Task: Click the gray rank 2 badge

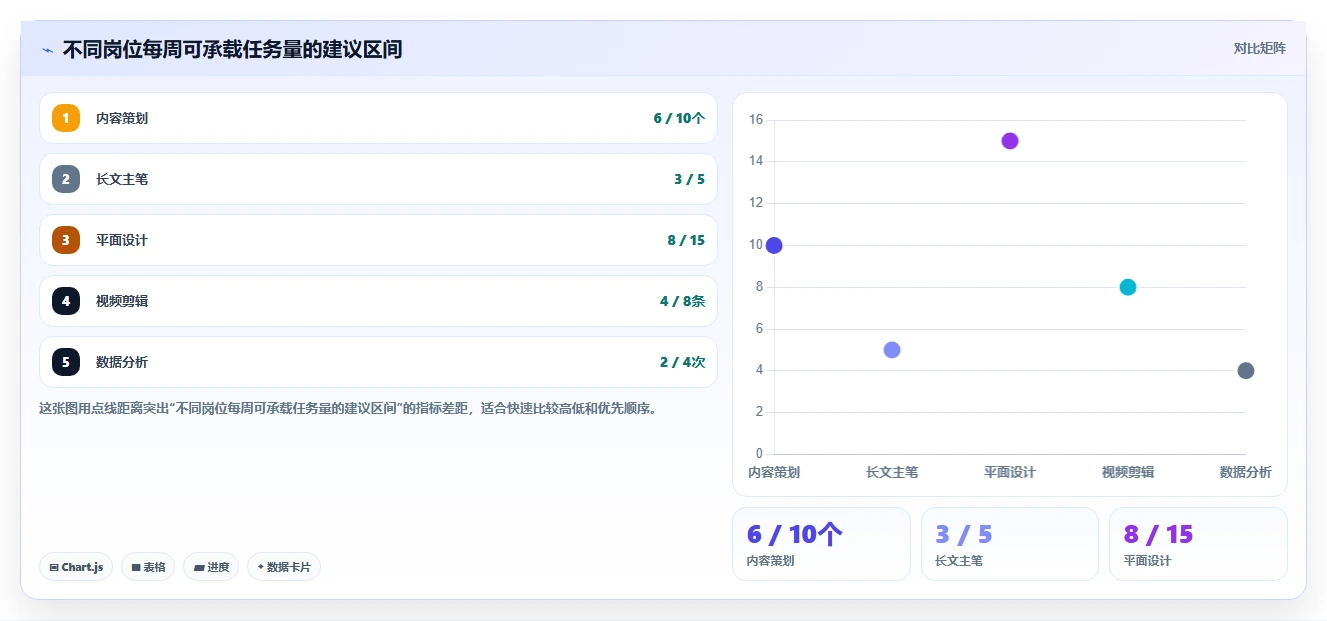Action: [66, 179]
